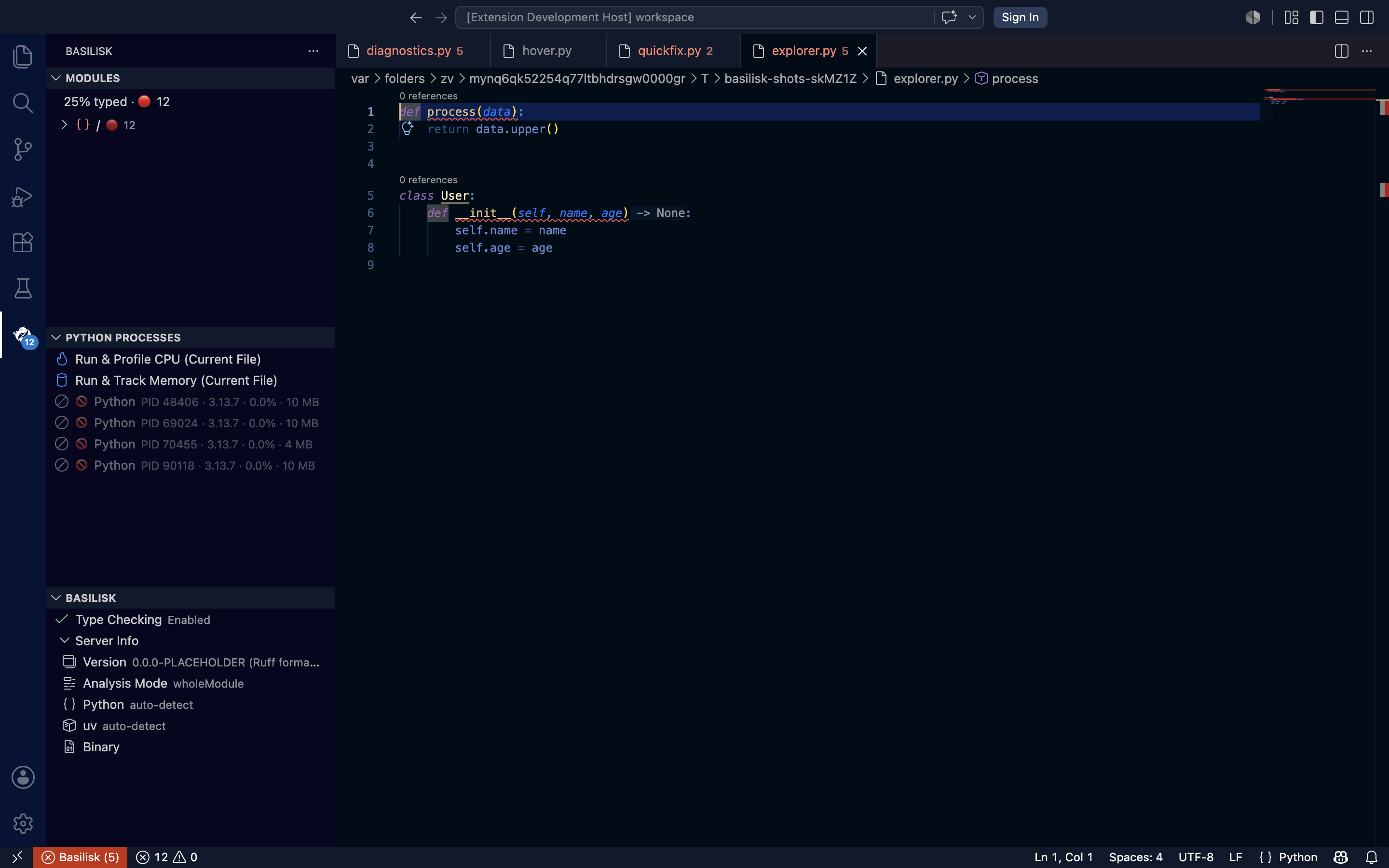The image size is (1389, 868).
Task: Click the Sign In button
Action: (1020, 17)
